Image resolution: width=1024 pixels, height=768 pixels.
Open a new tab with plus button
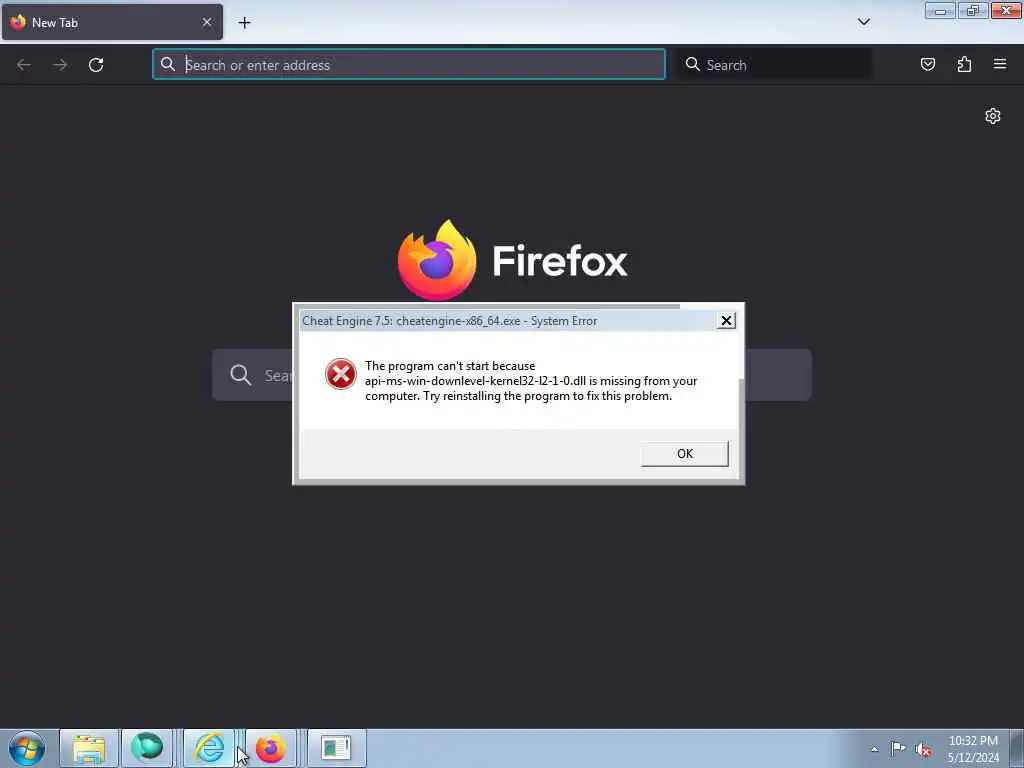244,23
